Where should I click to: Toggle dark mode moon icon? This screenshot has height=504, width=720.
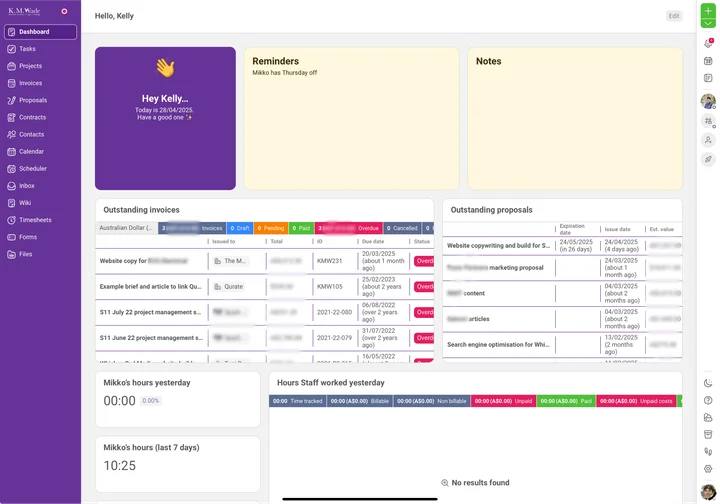[x=708, y=383]
